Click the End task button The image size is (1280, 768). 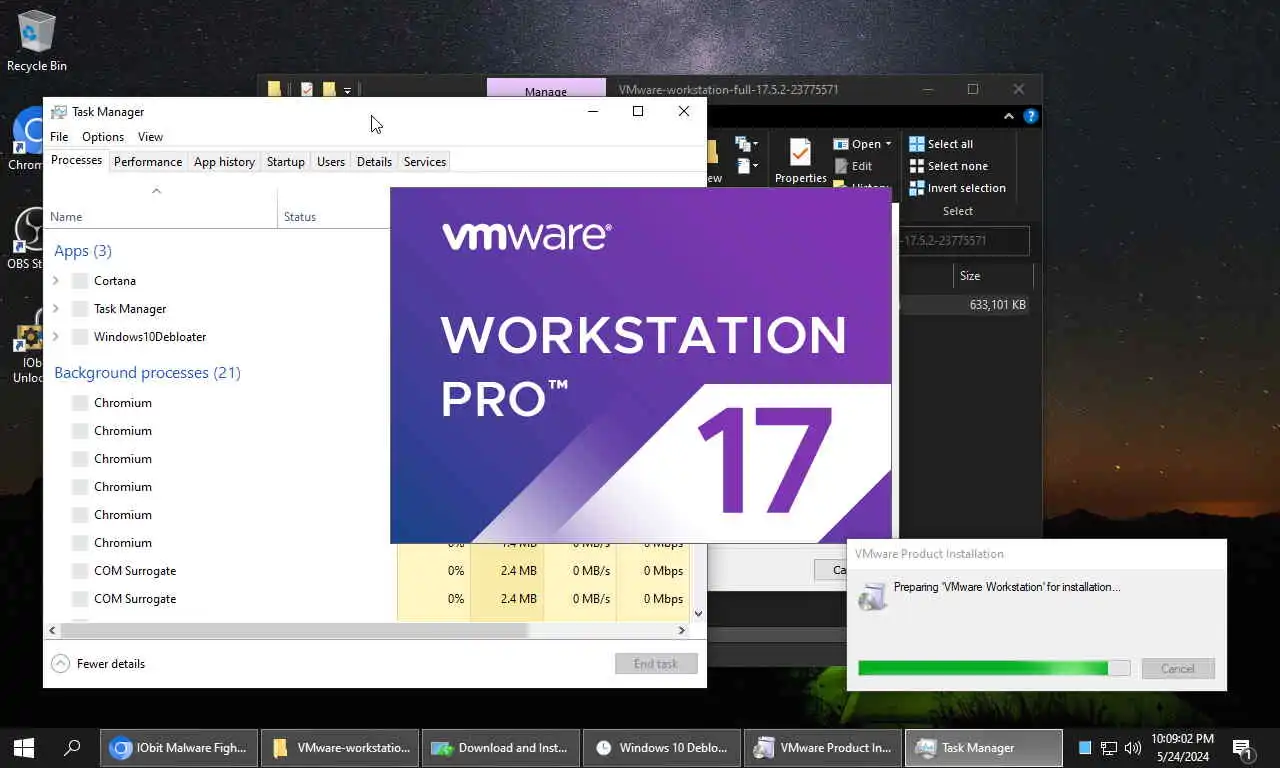coord(656,664)
